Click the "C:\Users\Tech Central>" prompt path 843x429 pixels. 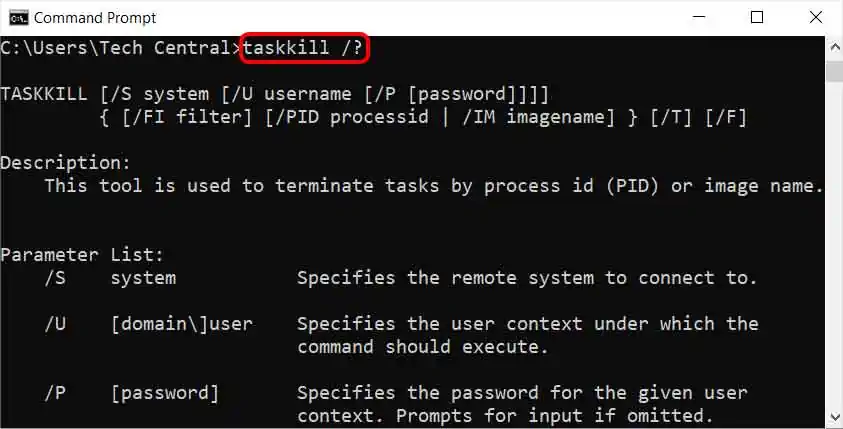pyautogui.click(x=120, y=47)
